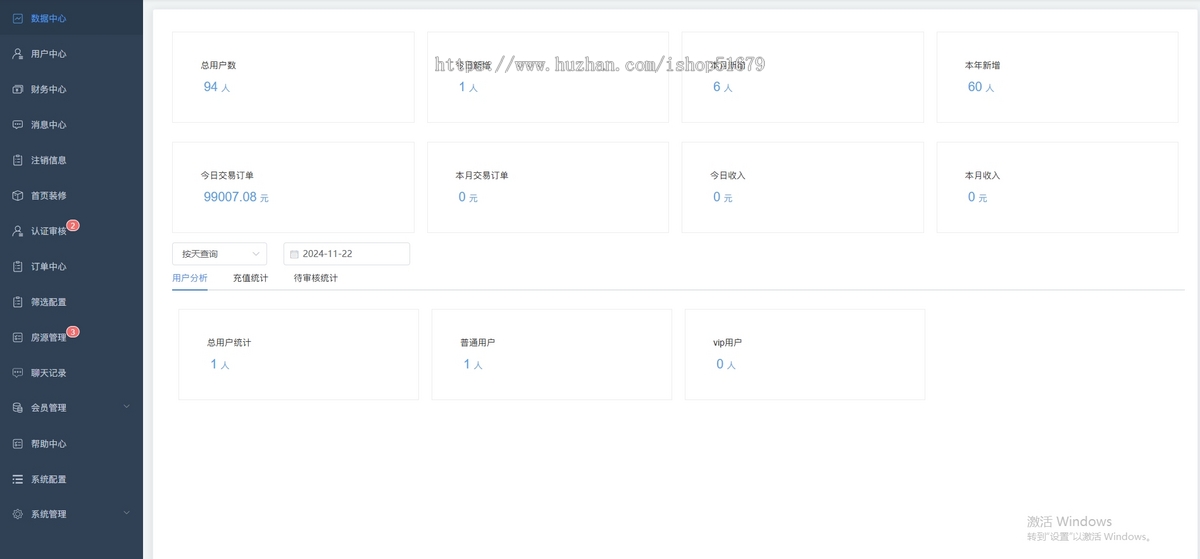Click the 本月收入 label
Viewport: 1200px width, 559px height.
[x=982, y=175]
